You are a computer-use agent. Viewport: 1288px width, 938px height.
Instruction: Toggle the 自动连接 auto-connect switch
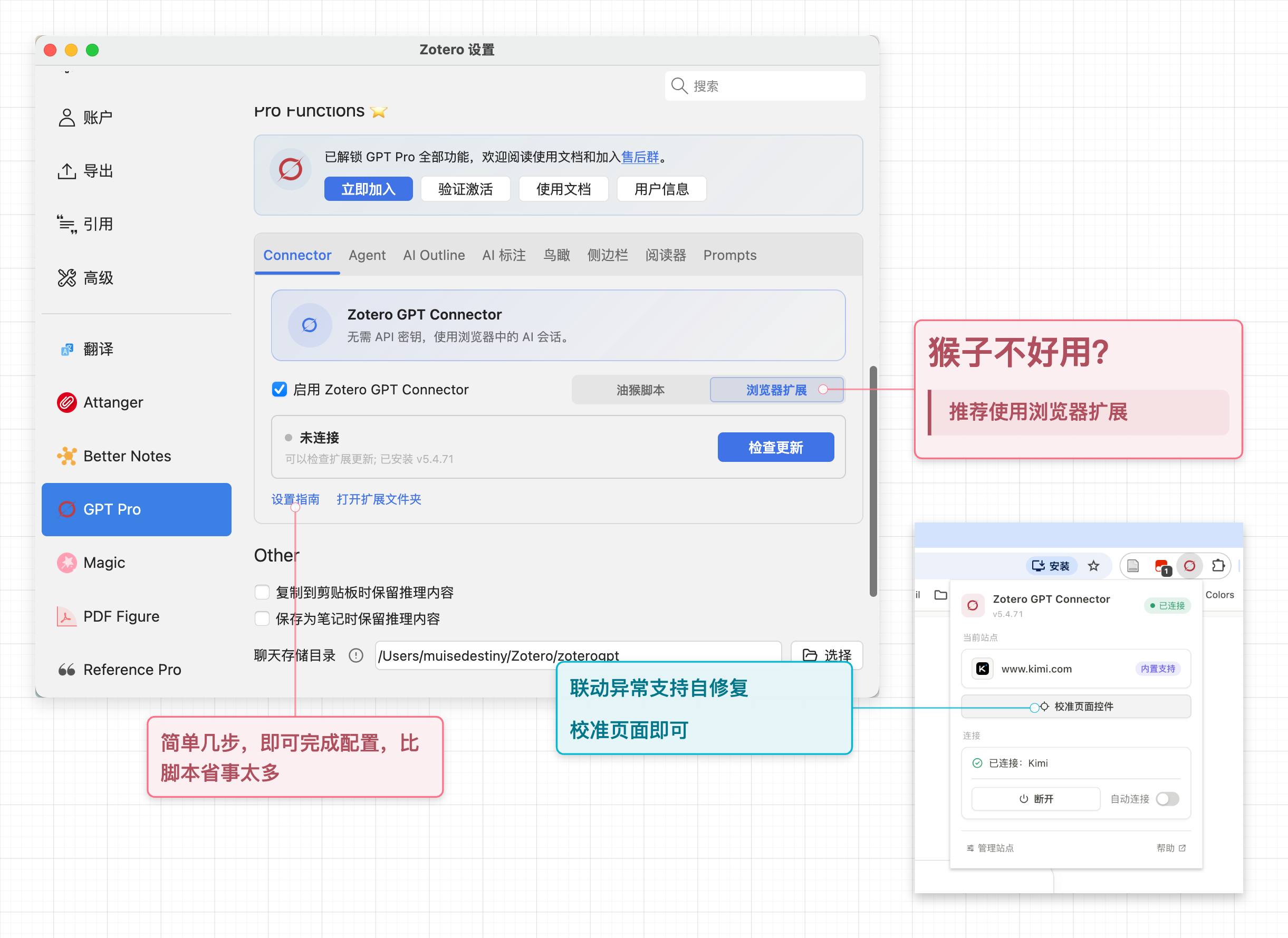pos(1168,799)
